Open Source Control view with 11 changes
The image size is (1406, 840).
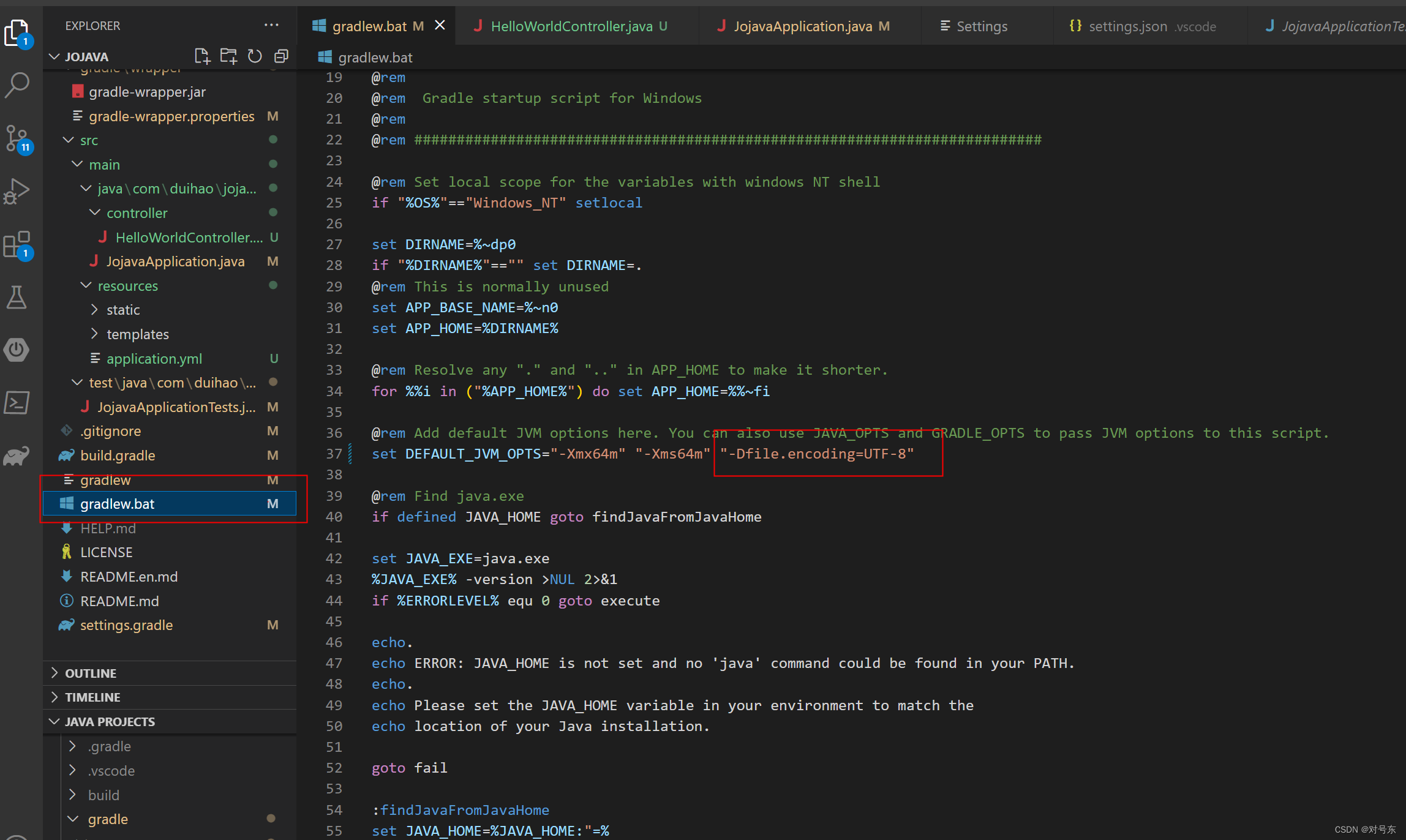coord(17,138)
